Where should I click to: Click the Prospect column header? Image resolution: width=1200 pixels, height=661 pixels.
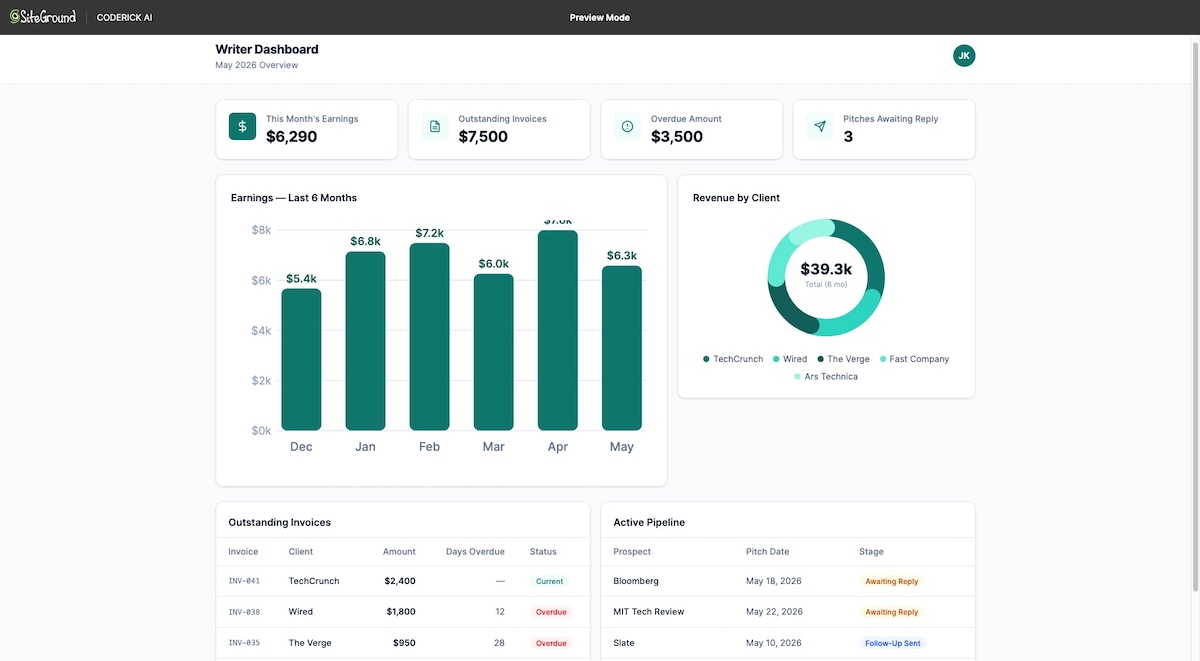(632, 552)
